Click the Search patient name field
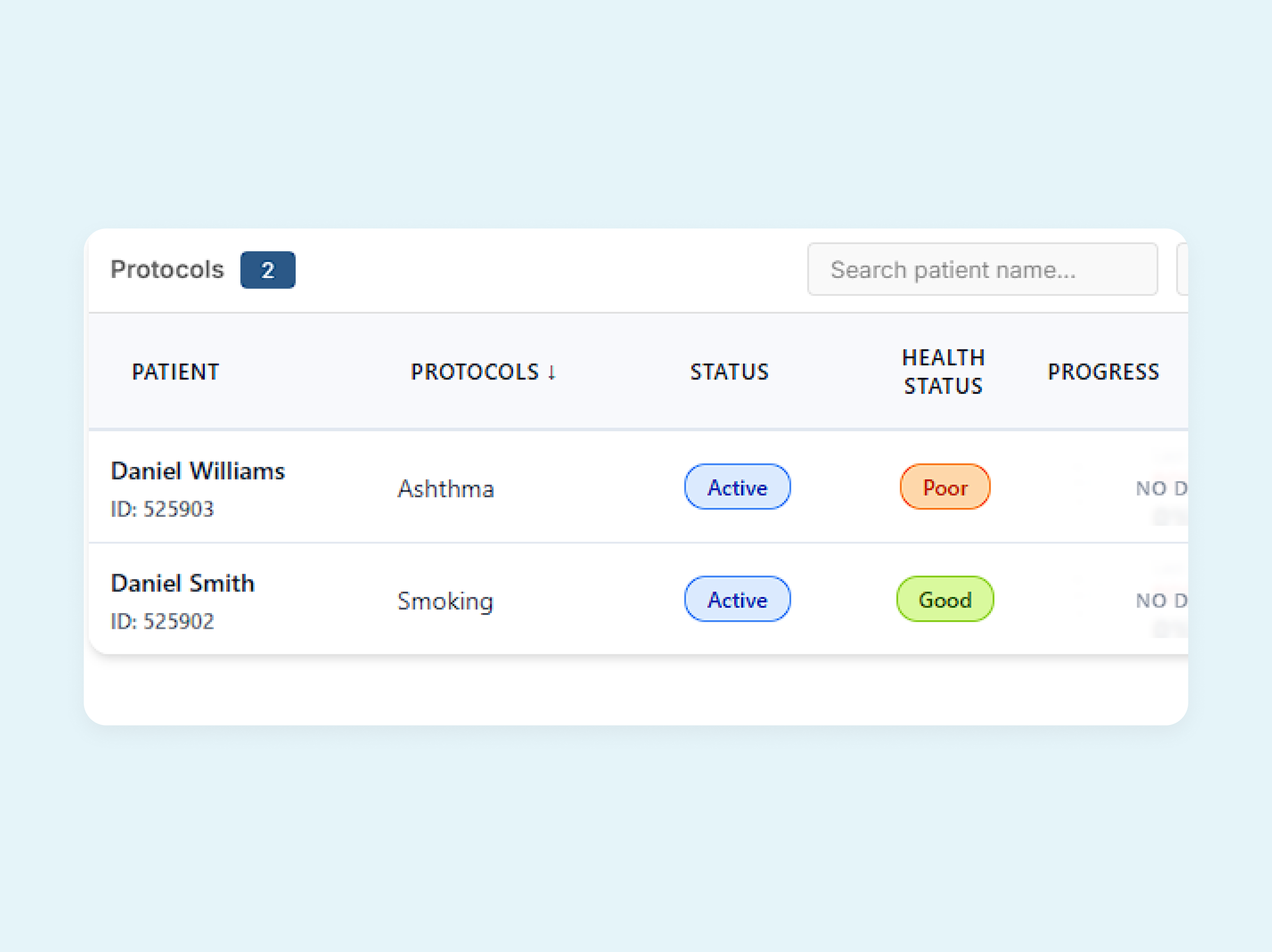This screenshot has height=952, width=1272. (x=981, y=269)
